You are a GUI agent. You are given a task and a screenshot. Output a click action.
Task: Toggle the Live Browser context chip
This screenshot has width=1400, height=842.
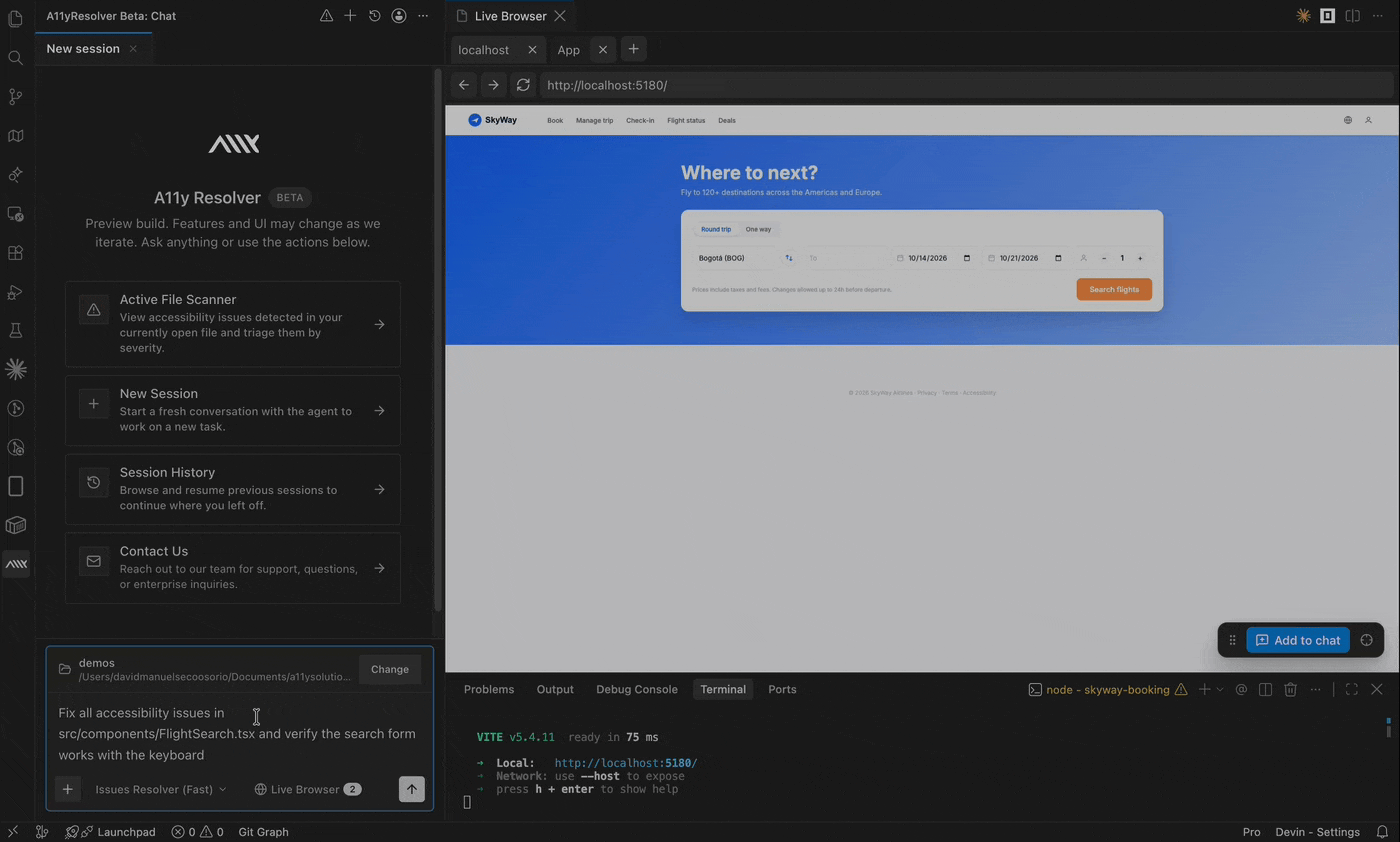(x=308, y=789)
